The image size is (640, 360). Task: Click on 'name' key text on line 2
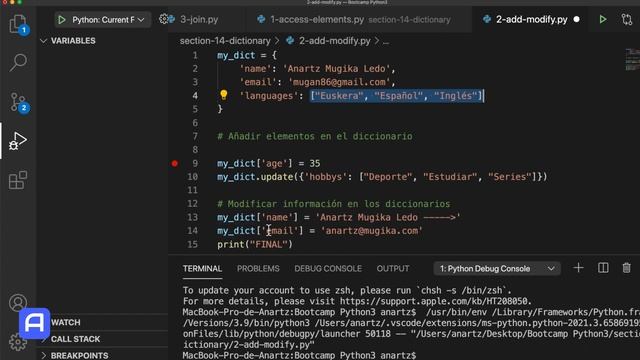point(256,69)
